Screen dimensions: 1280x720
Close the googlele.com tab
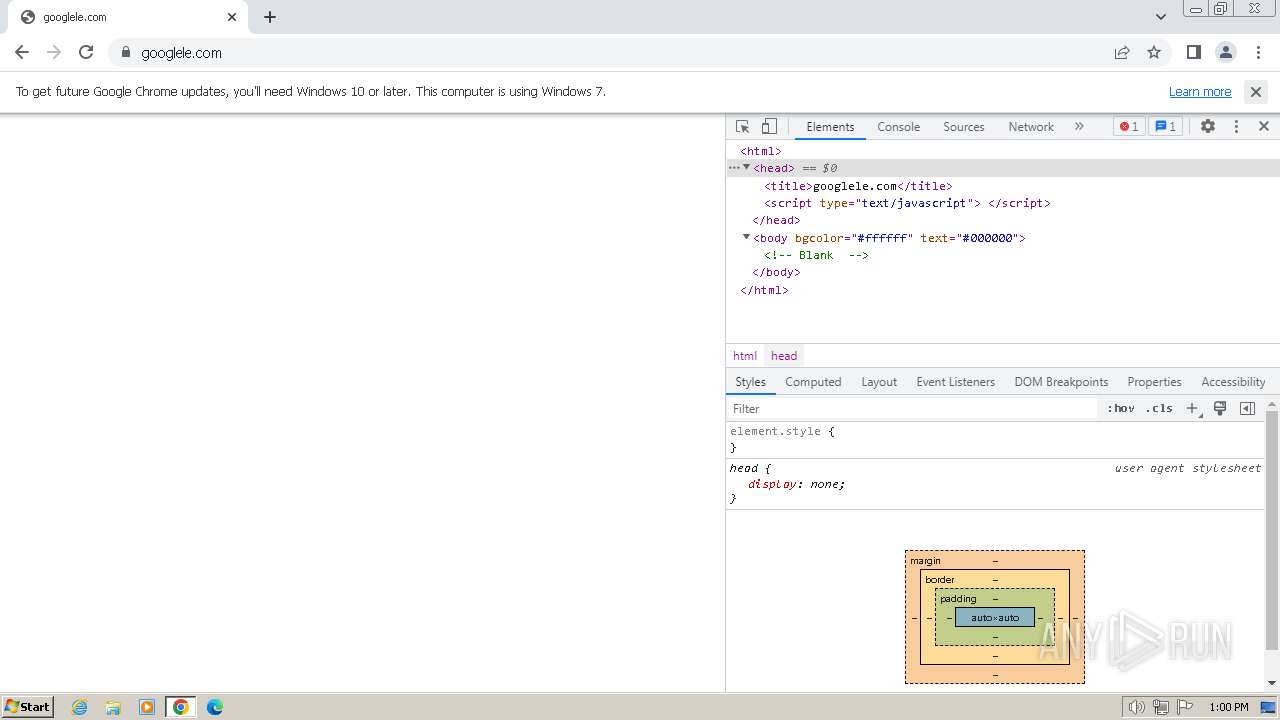tap(232, 17)
